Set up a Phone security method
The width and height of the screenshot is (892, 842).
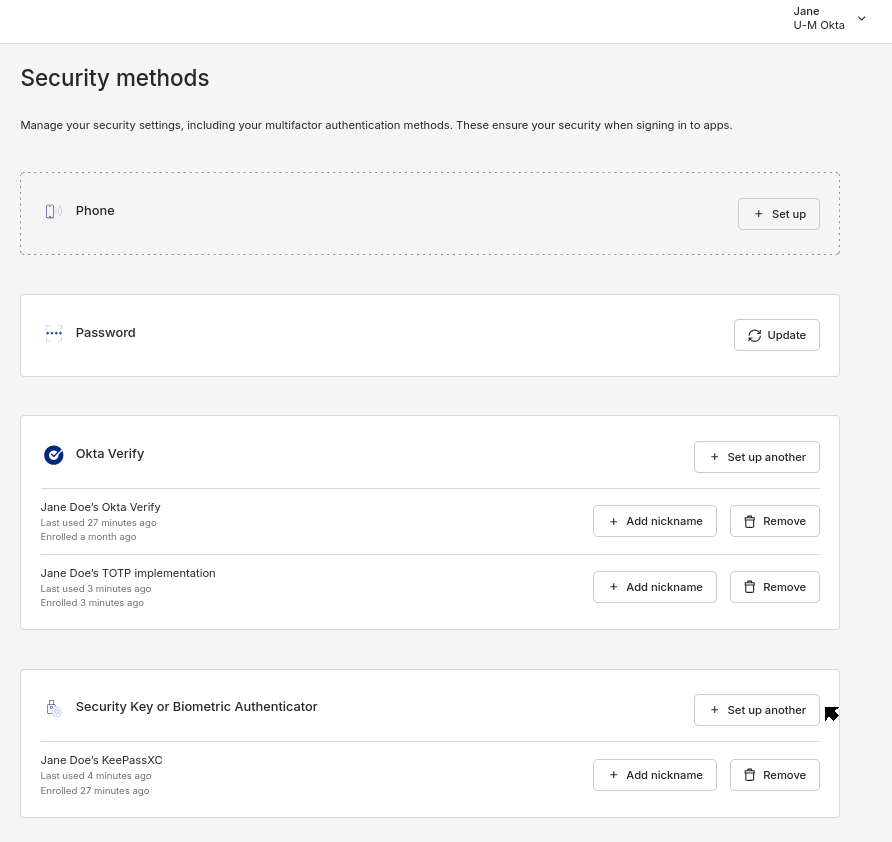coord(778,213)
